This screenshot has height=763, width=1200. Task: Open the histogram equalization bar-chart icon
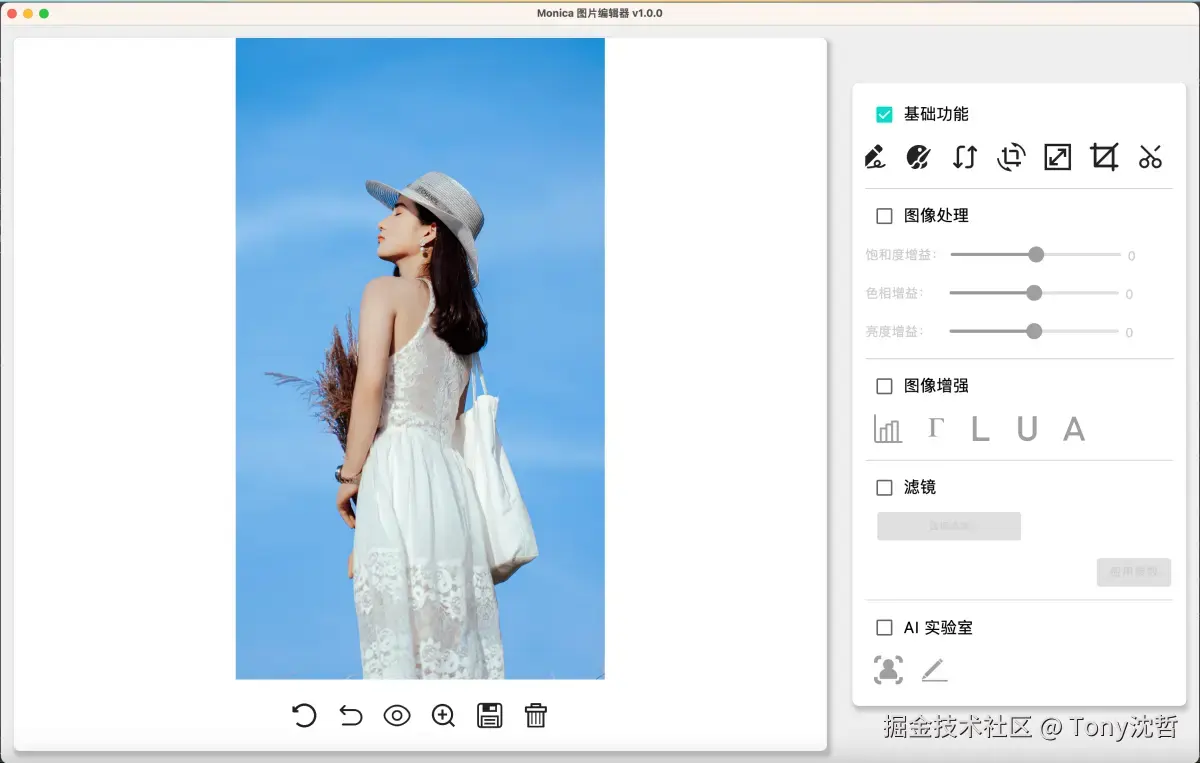coord(887,429)
